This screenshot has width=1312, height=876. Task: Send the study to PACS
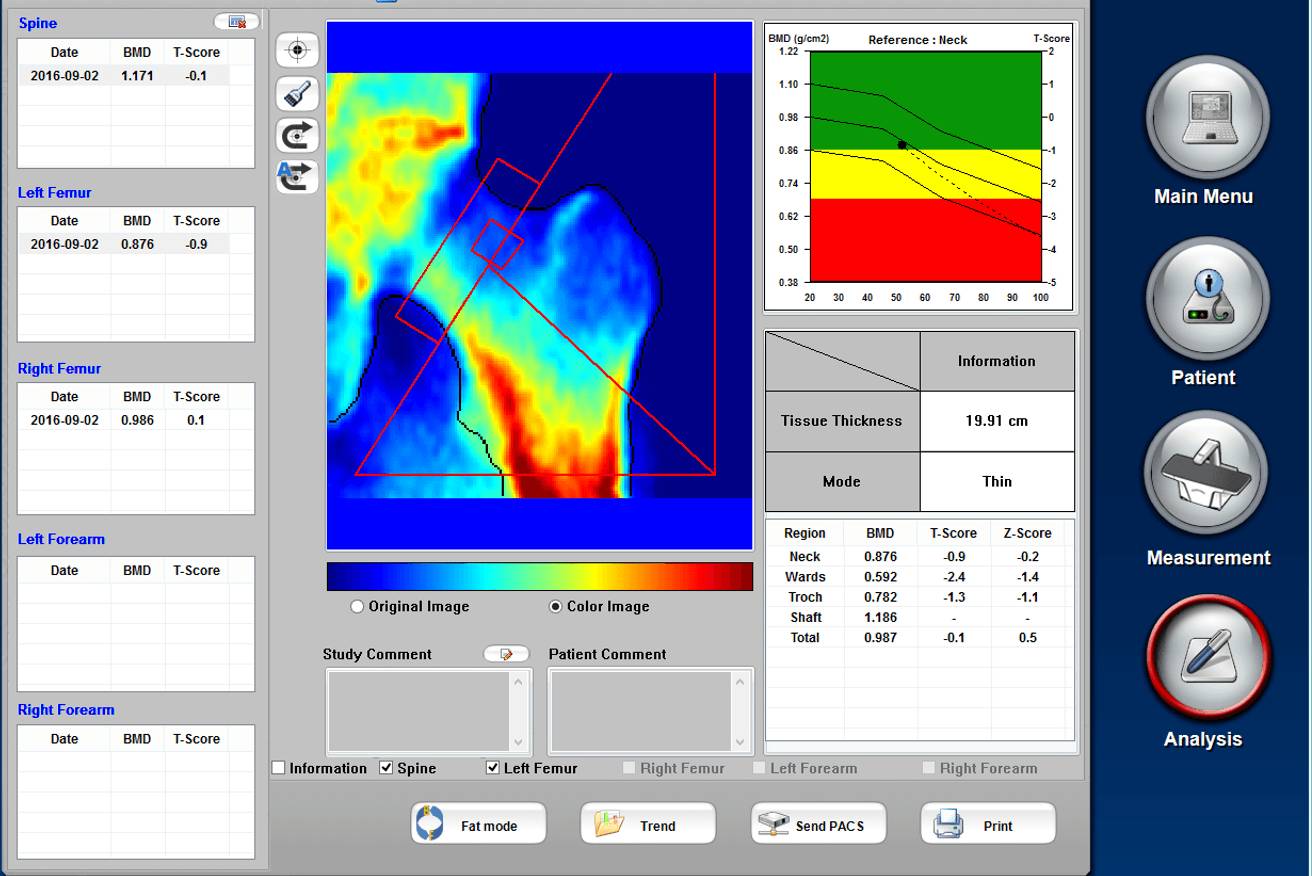tap(818, 824)
